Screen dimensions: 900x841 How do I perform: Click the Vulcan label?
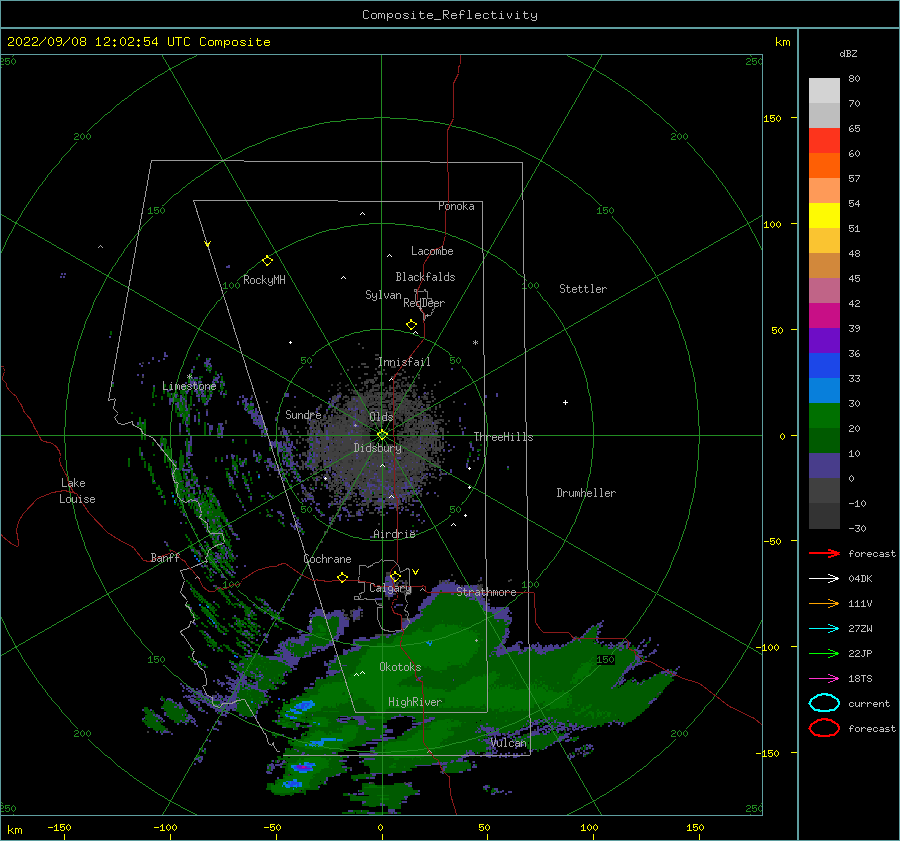pos(508,743)
